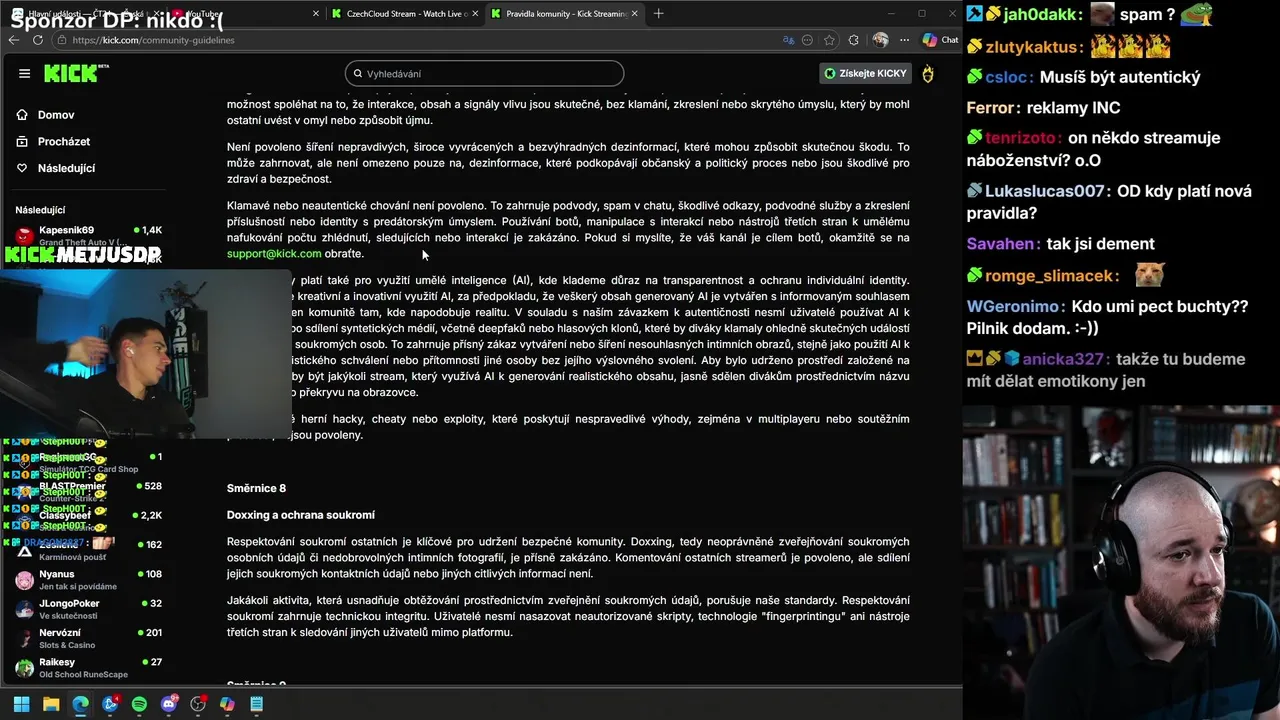
Task: Open Copilot from taskbar
Action: click(227, 704)
